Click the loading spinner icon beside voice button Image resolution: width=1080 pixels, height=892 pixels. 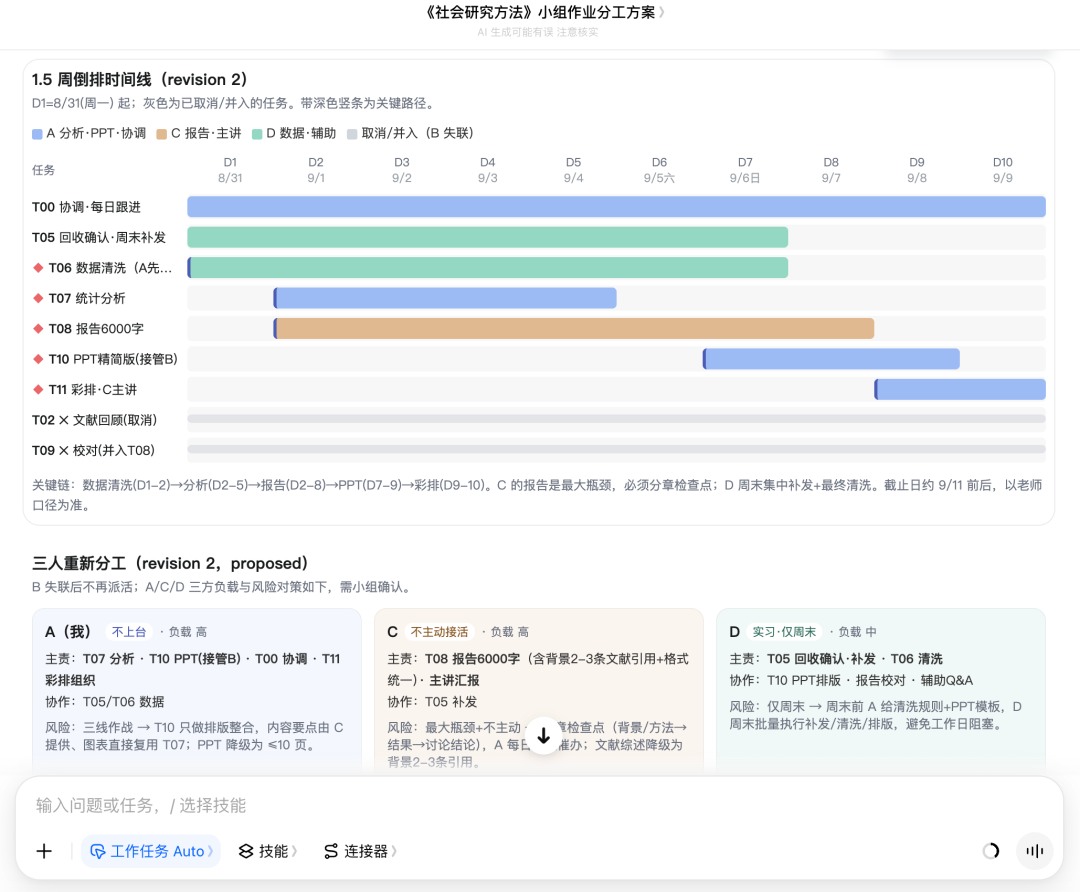990,851
